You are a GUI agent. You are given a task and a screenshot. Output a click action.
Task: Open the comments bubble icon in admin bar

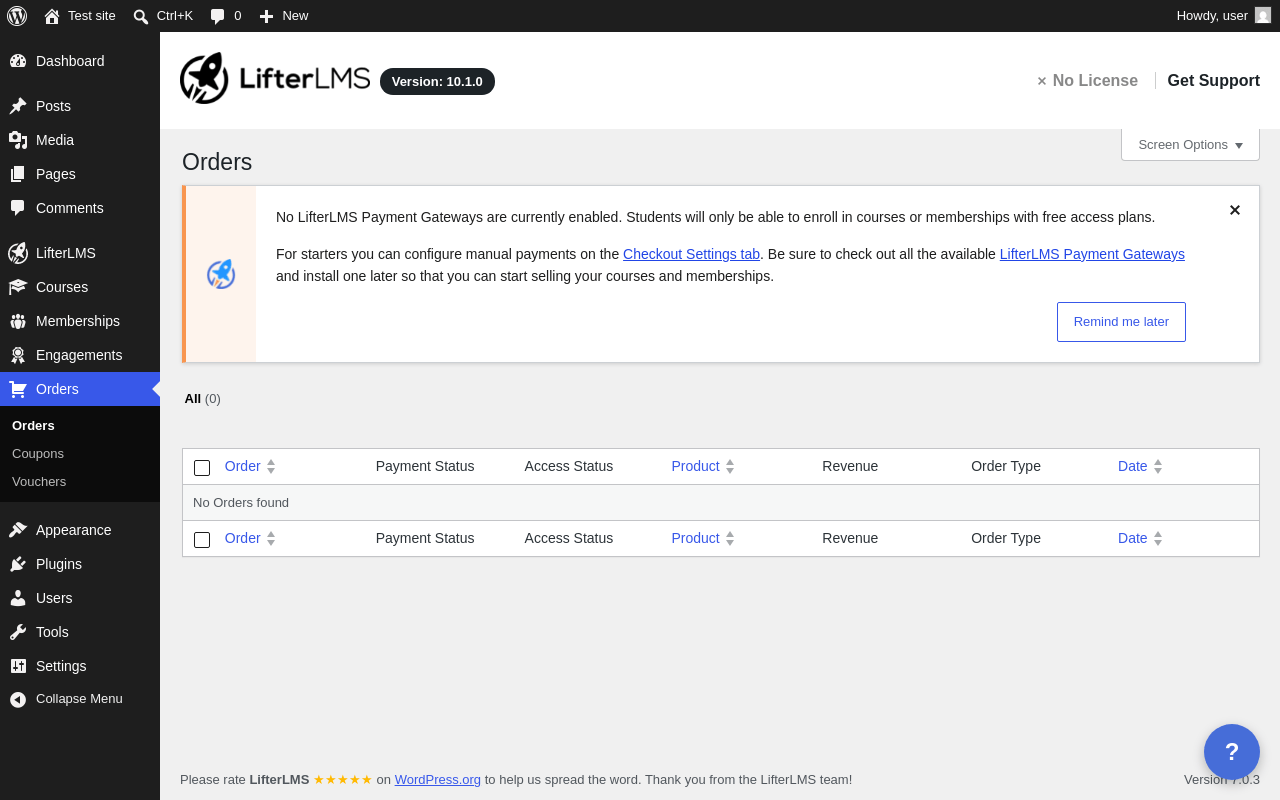coord(218,16)
